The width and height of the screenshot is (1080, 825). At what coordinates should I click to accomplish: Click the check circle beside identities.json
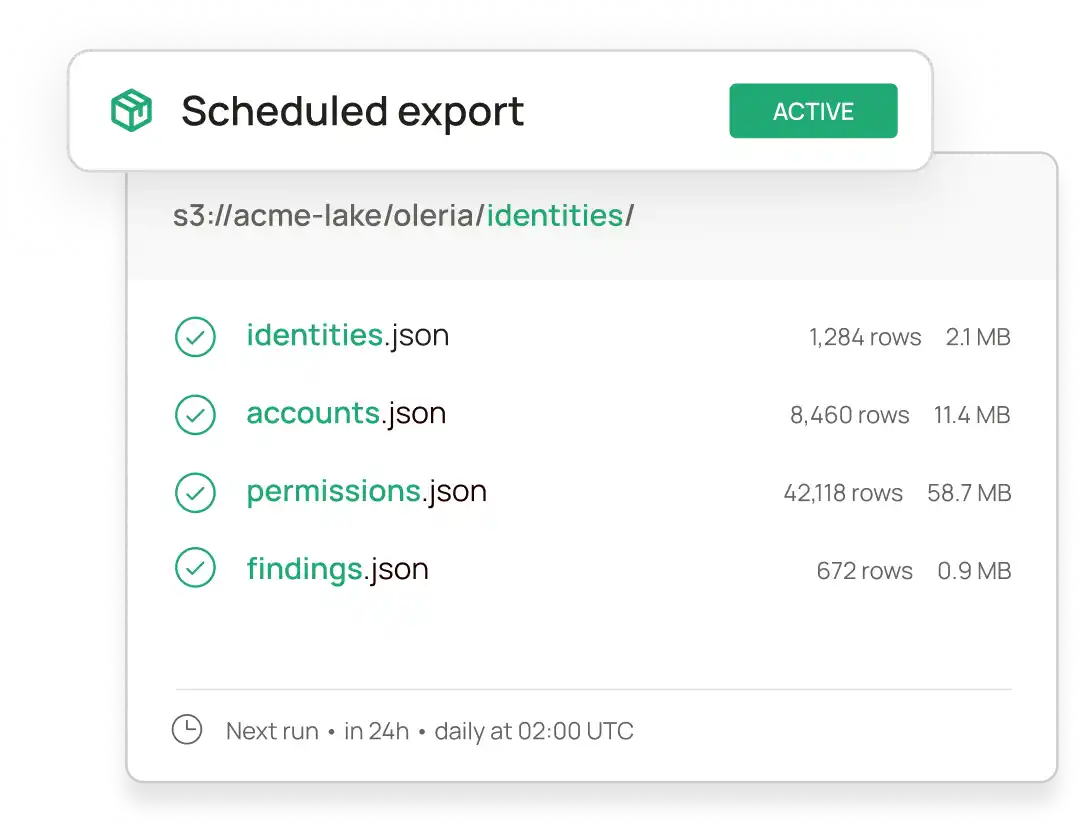click(195, 337)
